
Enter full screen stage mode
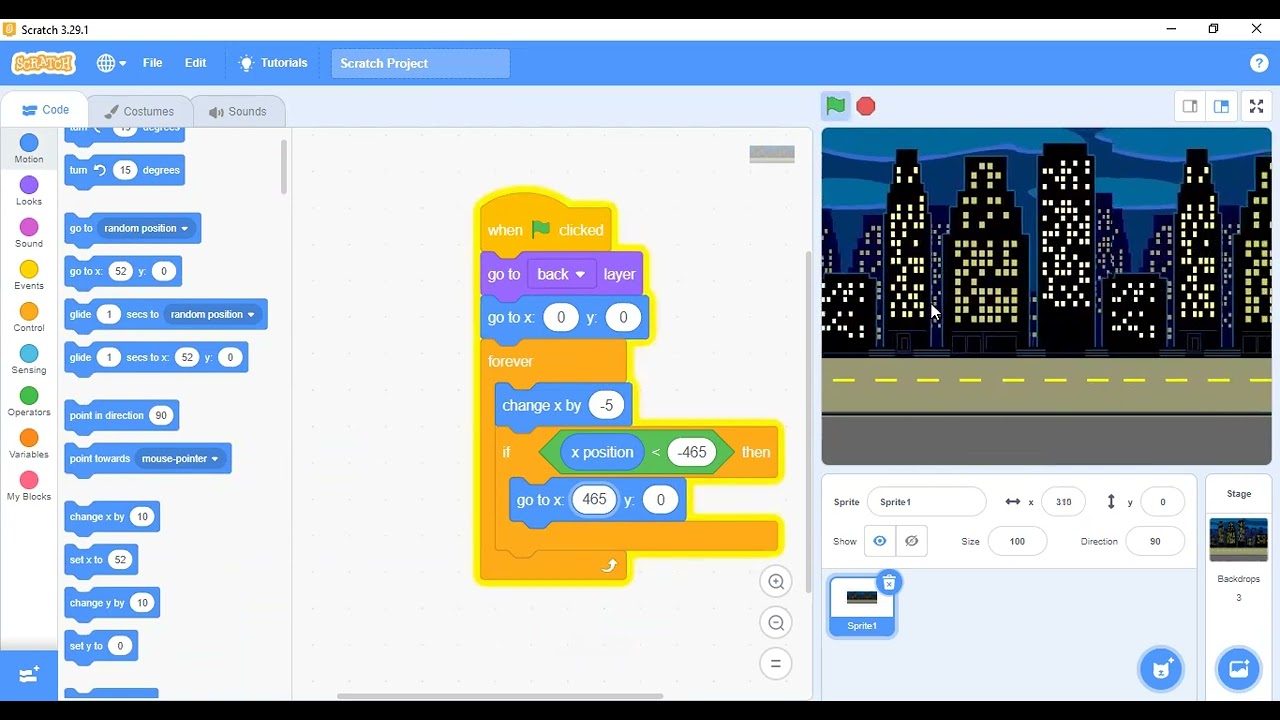[1257, 106]
